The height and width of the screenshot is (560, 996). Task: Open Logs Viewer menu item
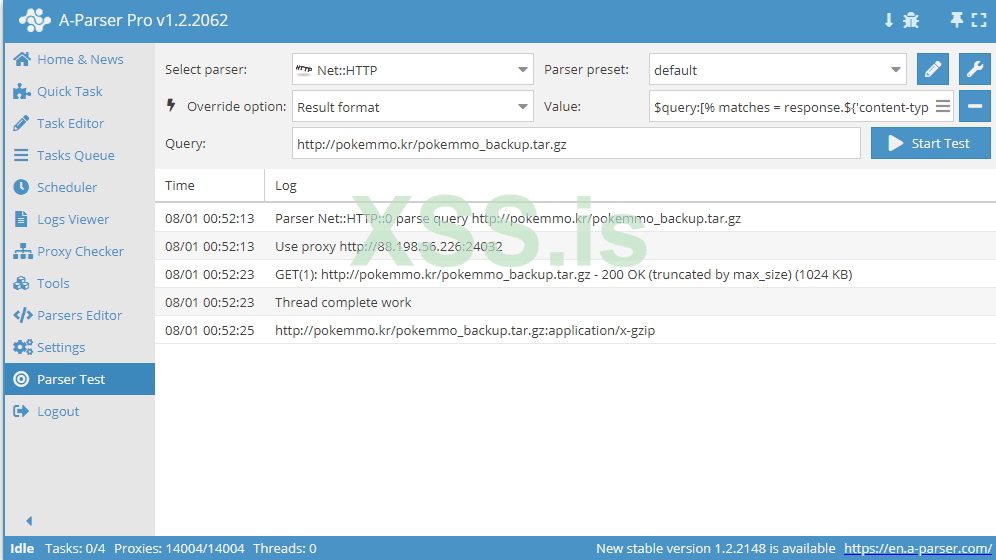tap(79, 219)
